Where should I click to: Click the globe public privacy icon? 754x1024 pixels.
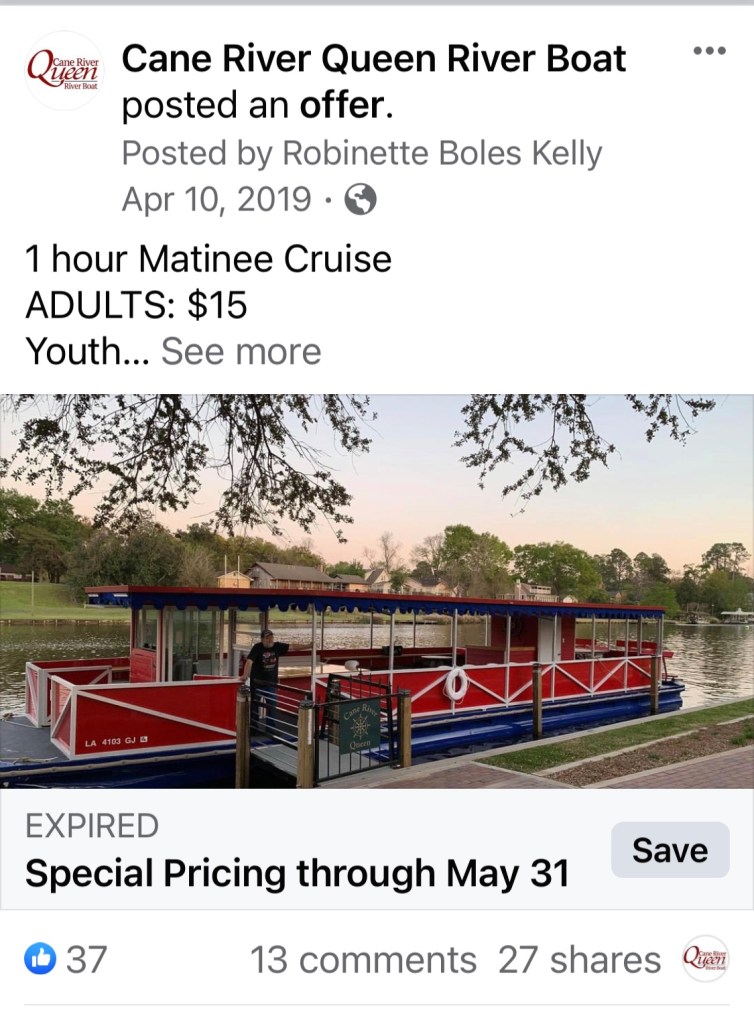point(360,201)
